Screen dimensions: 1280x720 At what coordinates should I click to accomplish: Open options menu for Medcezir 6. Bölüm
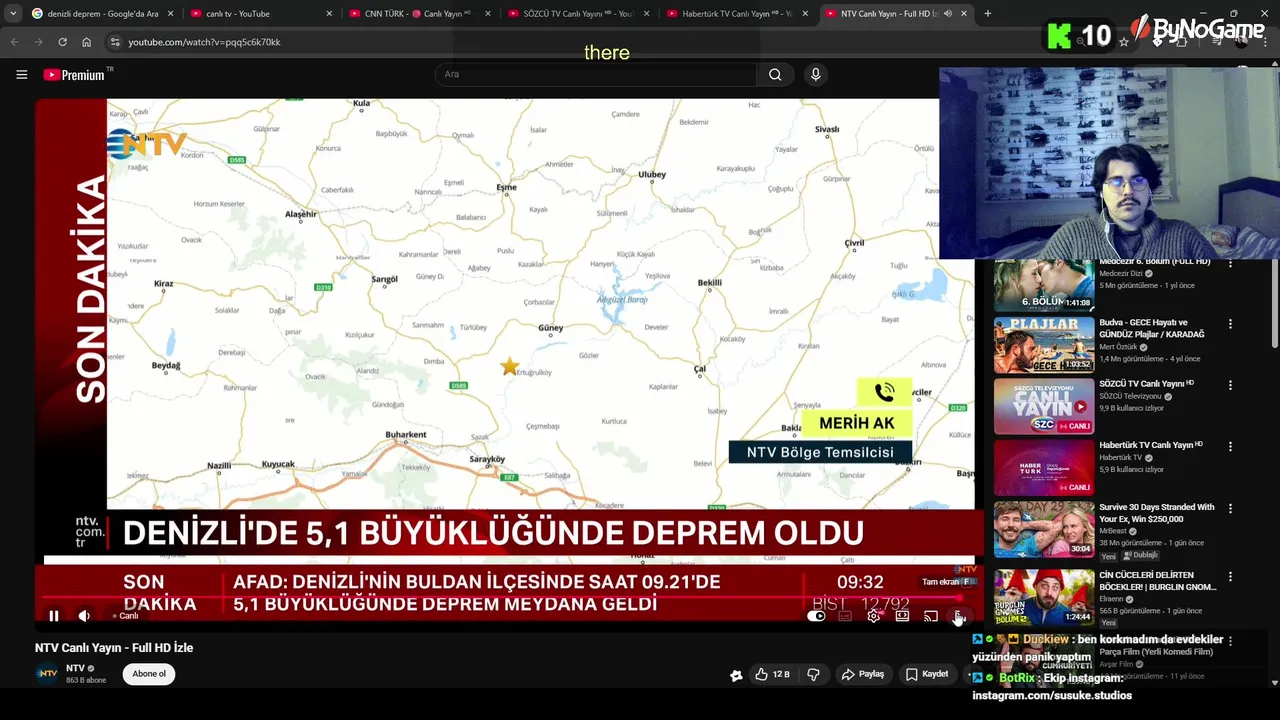tap(1230, 263)
